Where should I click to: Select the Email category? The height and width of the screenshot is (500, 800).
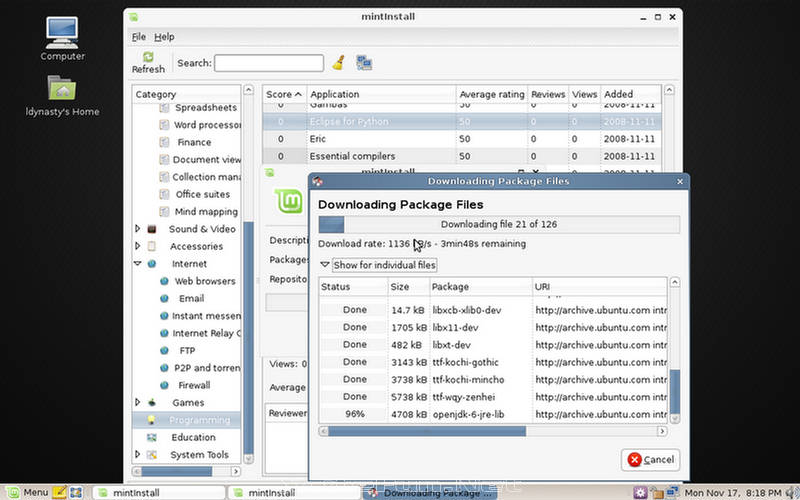(191, 298)
